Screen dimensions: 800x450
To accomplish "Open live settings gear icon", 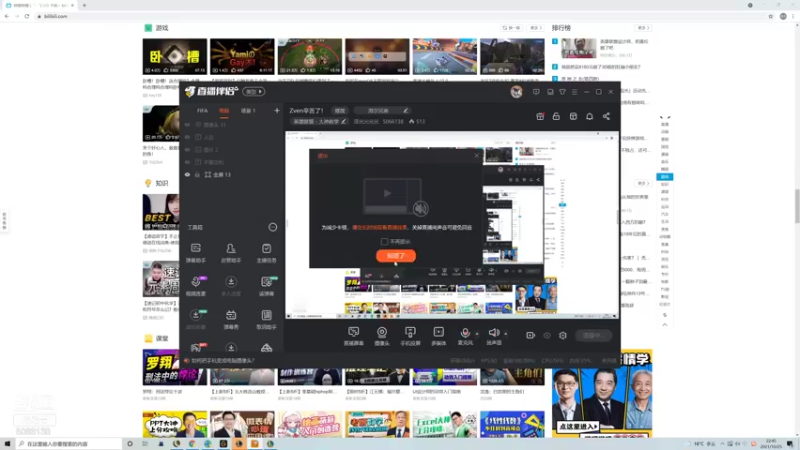I will click(562, 336).
